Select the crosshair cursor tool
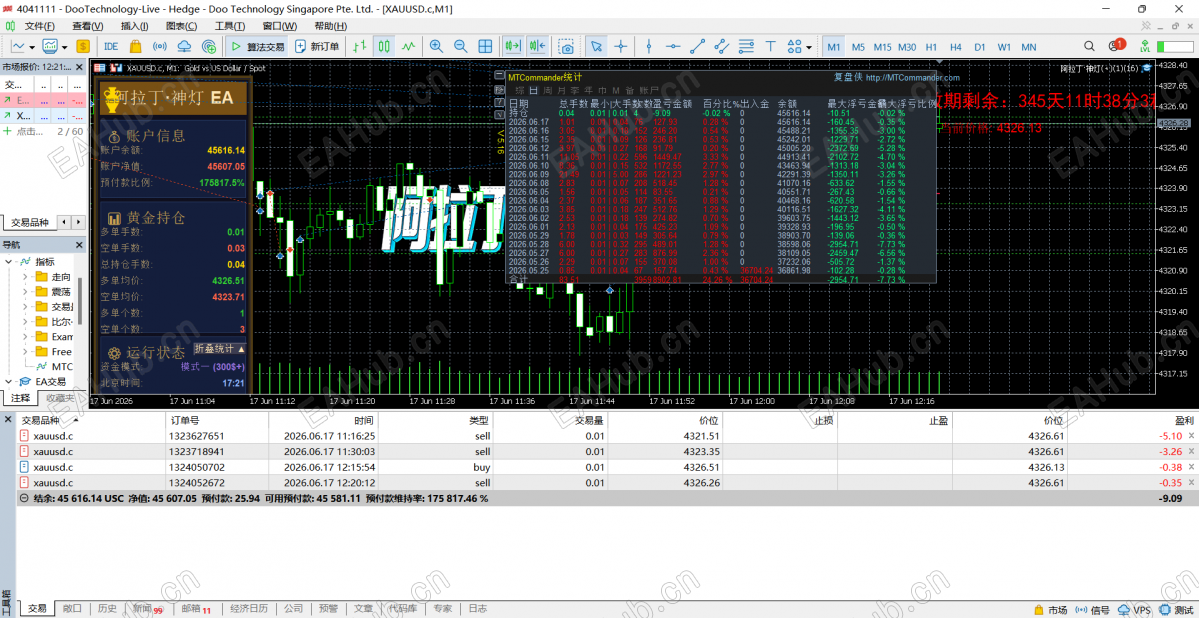1199x618 pixels. (x=622, y=47)
